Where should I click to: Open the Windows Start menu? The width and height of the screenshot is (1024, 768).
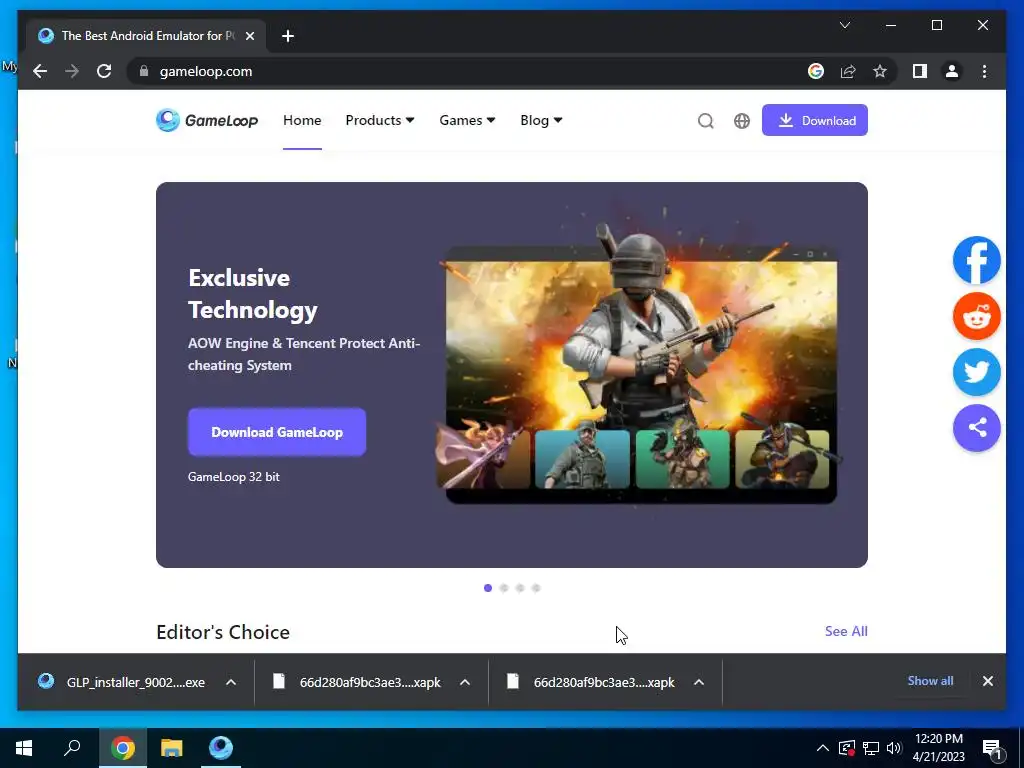click(24, 748)
